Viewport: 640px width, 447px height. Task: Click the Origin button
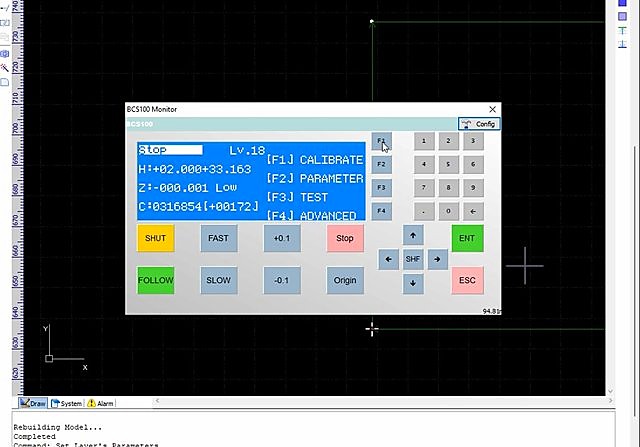[x=345, y=280]
